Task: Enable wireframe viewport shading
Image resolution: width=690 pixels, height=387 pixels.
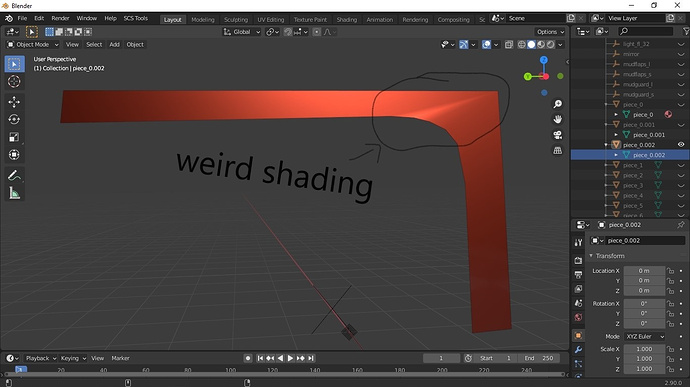Action: pos(521,44)
